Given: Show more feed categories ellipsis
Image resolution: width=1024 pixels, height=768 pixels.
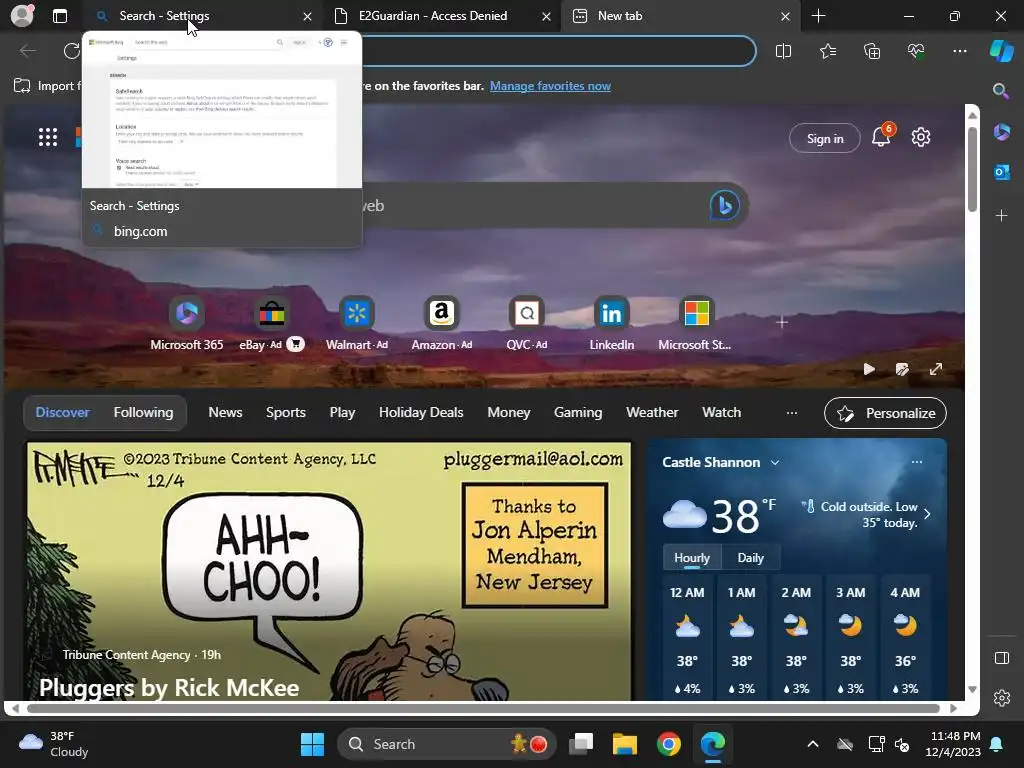Looking at the screenshot, I should tap(792, 413).
